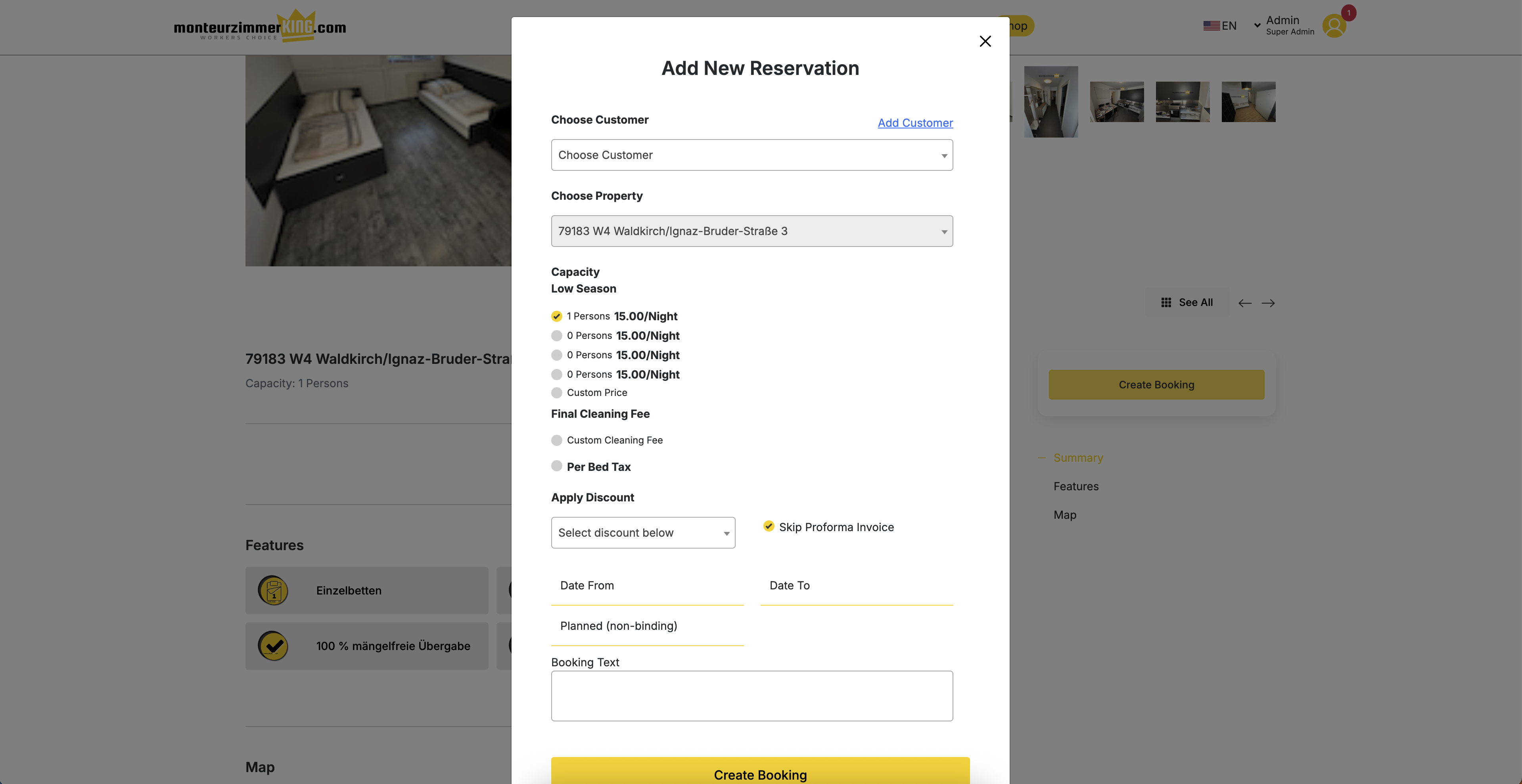Screen dimensions: 1522x784
Task: Open the Choose Property dropdown
Action: [751, 231]
